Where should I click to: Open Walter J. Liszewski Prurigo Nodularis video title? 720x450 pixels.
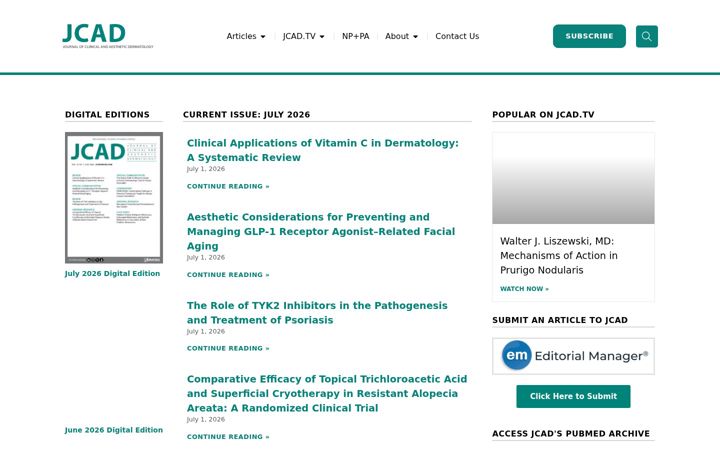pyautogui.click(x=559, y=255)
